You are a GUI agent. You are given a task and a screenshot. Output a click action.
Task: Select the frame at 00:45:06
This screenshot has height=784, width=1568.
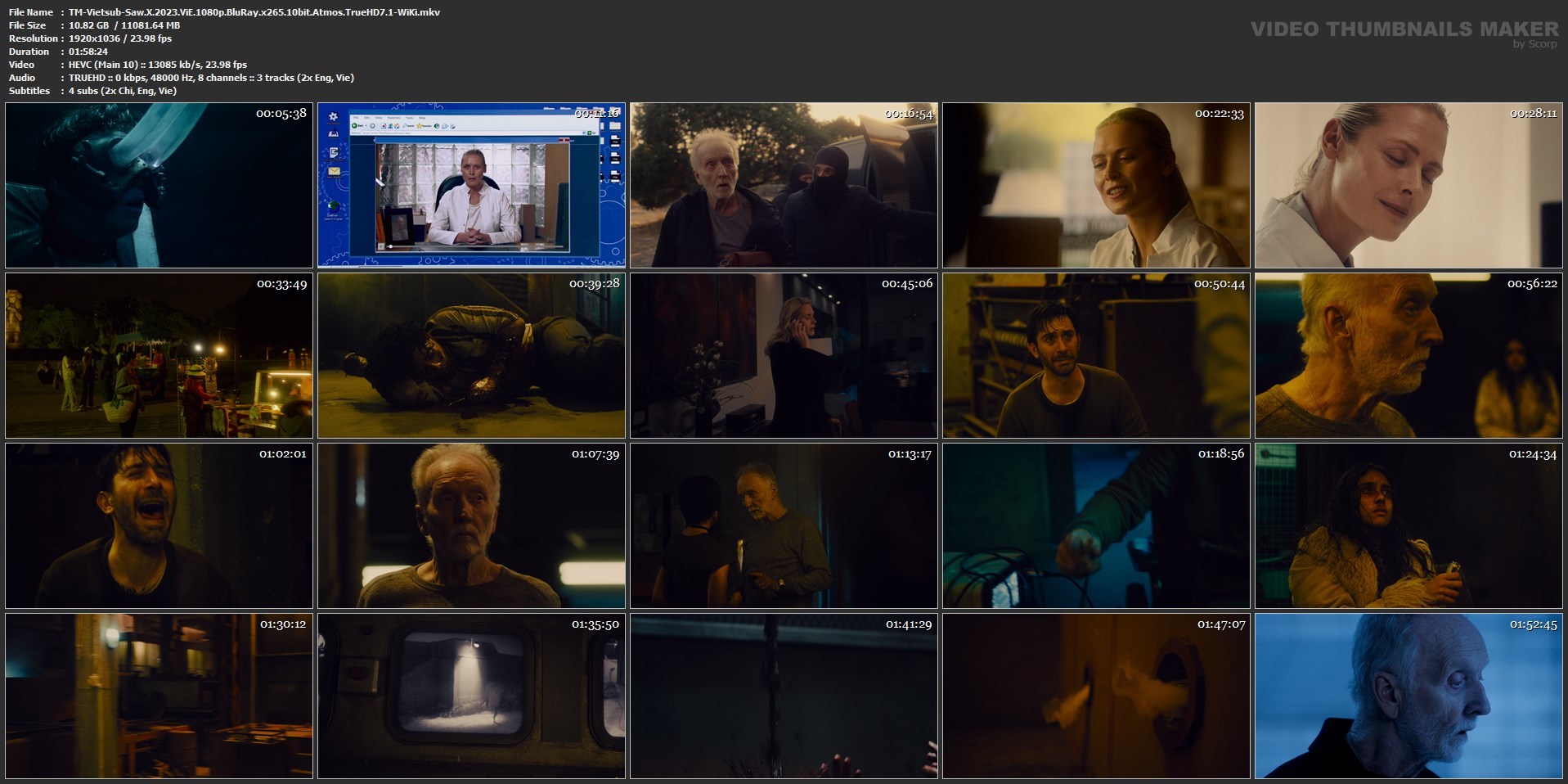click(784, 355)
